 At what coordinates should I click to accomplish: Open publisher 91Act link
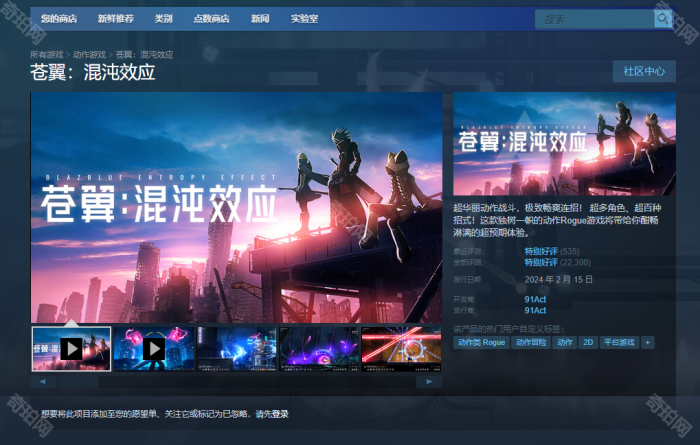point(535,310)
